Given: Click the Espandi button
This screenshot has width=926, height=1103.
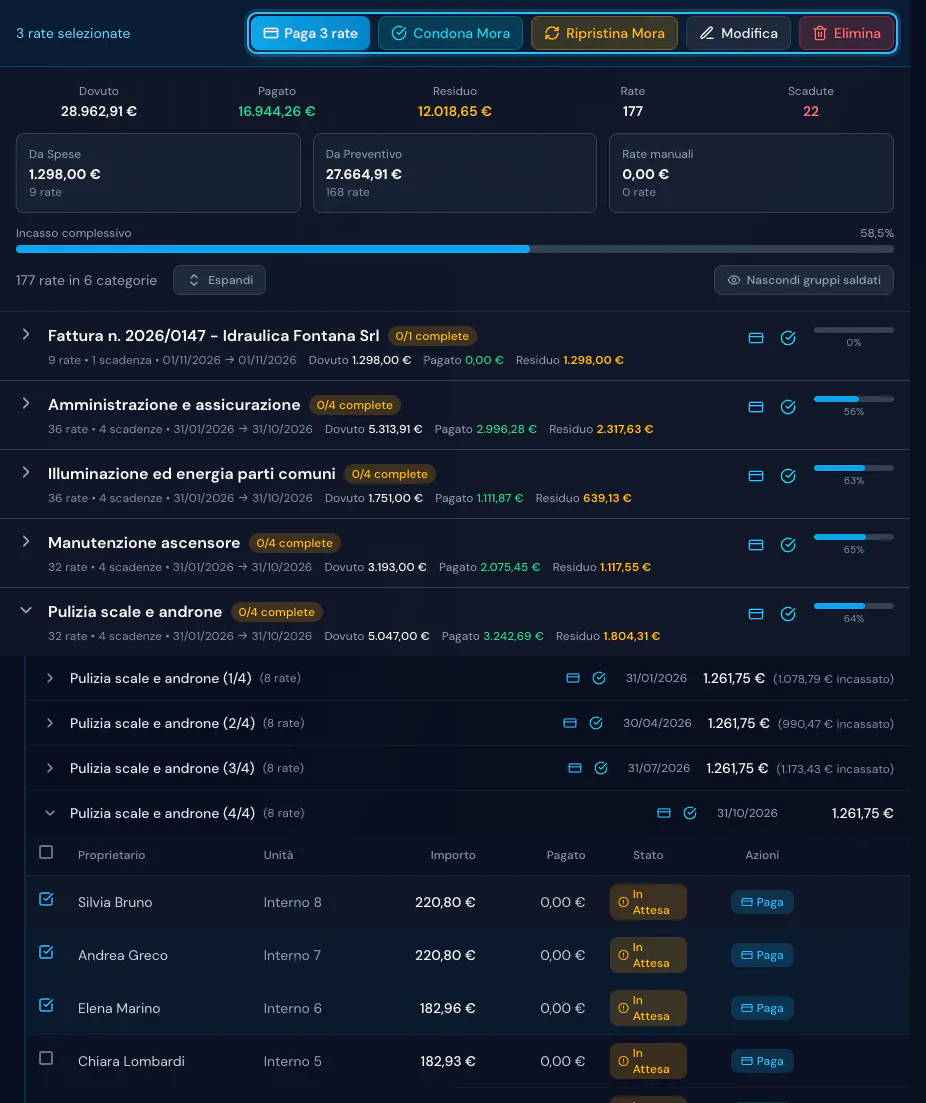Looking at the screenshot, I should pyautogui.click(x=220, y=280).
